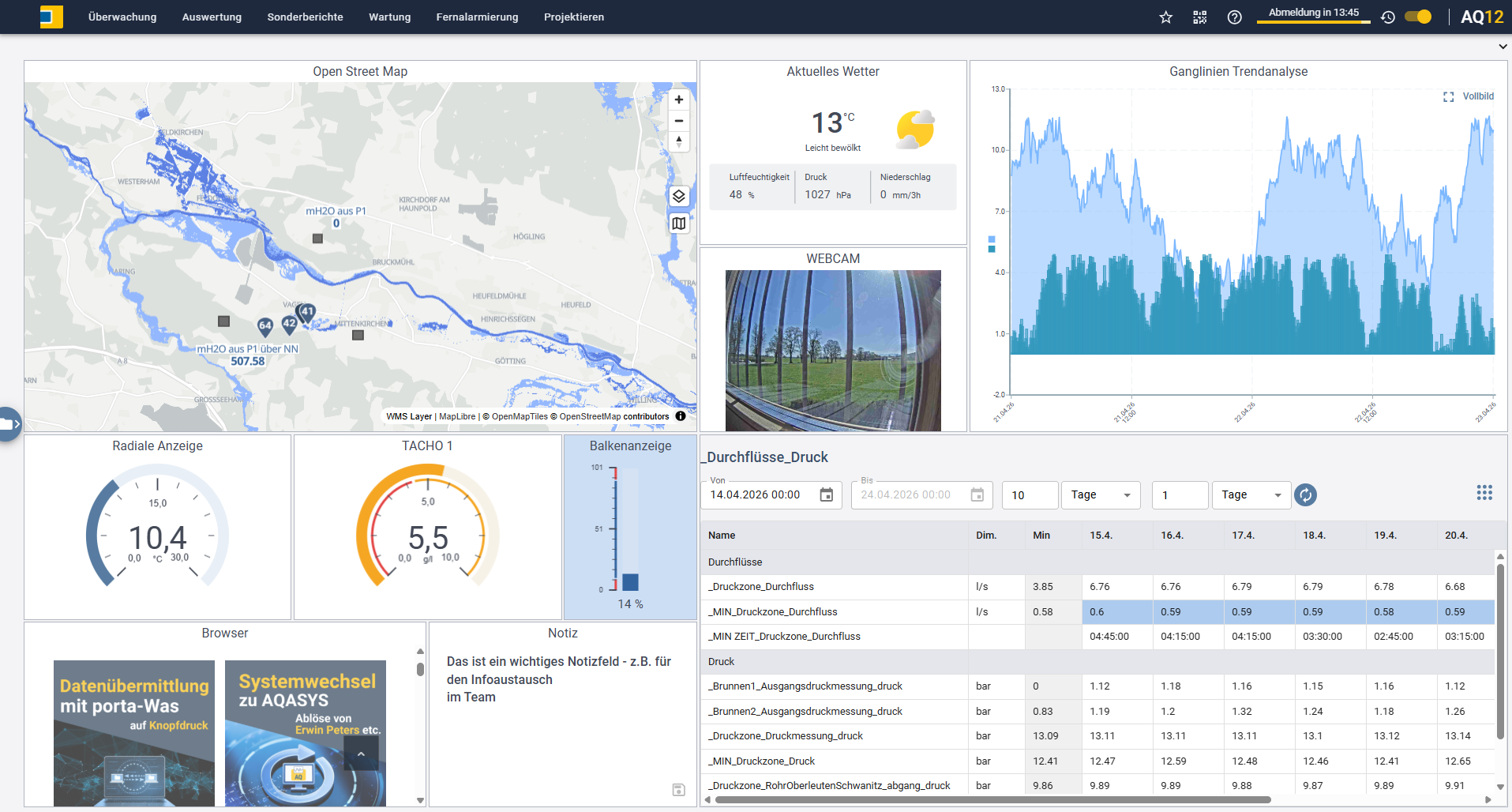1512x812 pixels.
Task: Open the QR code icon in the header
Action: click(x=1200, y=17)
